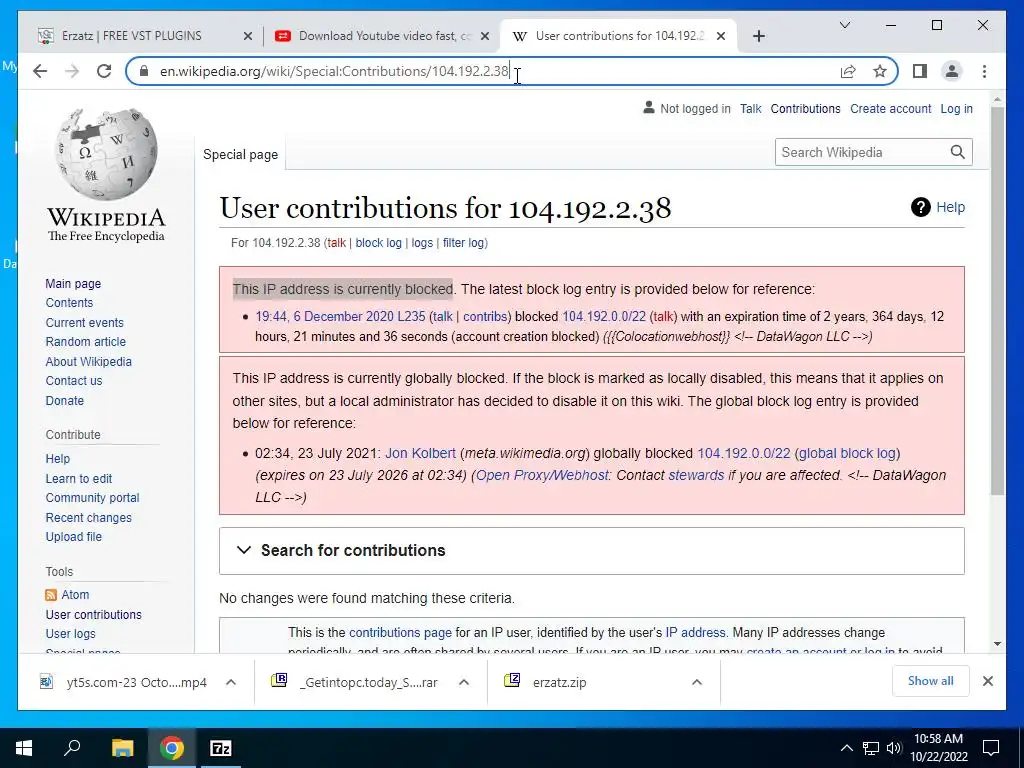Image resolution: width=1024 pixels, height=768 pixels.
Task: Open Chrome profile avatar menu
Action: 952,71
